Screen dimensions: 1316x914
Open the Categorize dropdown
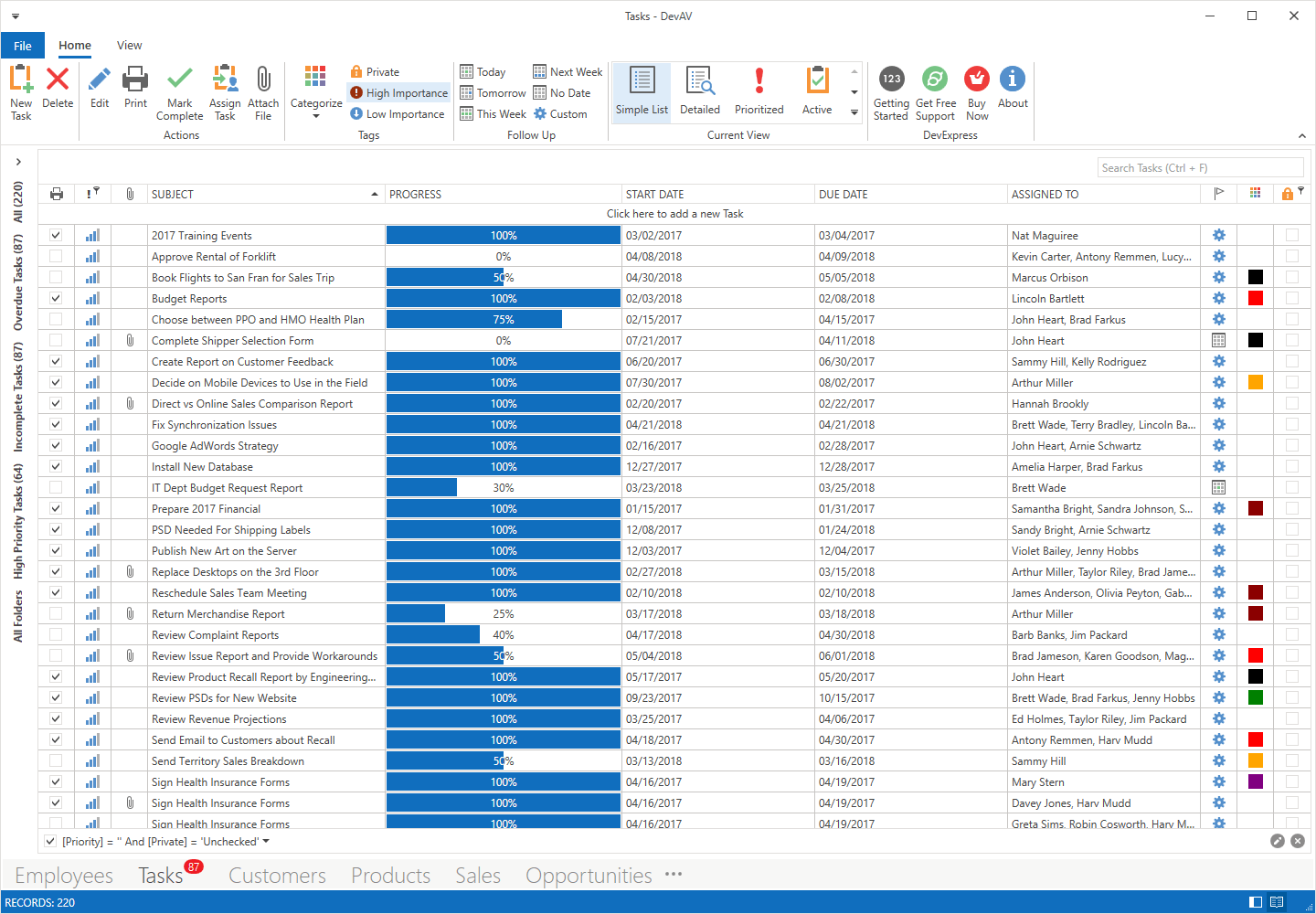(315, 91)
